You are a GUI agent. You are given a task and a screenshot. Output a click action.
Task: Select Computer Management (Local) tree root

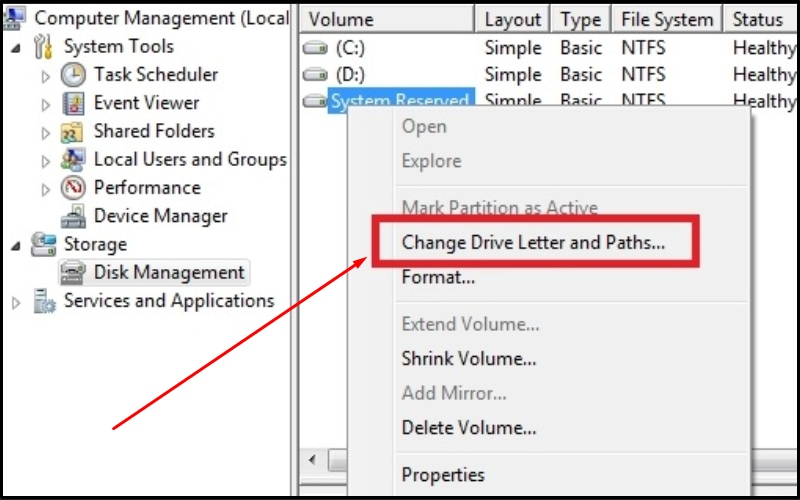[161, 18]
